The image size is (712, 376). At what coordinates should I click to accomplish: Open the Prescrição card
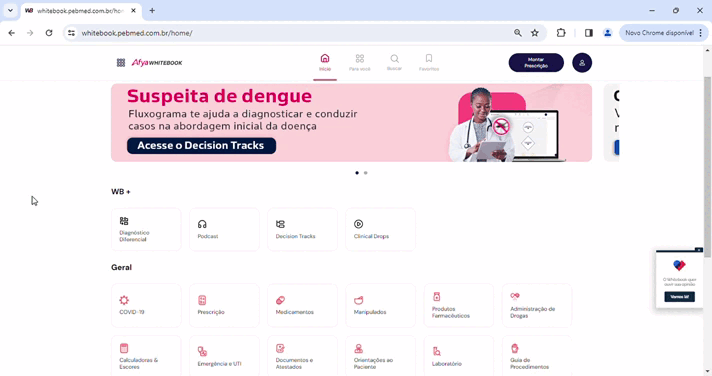coord(224,305)
